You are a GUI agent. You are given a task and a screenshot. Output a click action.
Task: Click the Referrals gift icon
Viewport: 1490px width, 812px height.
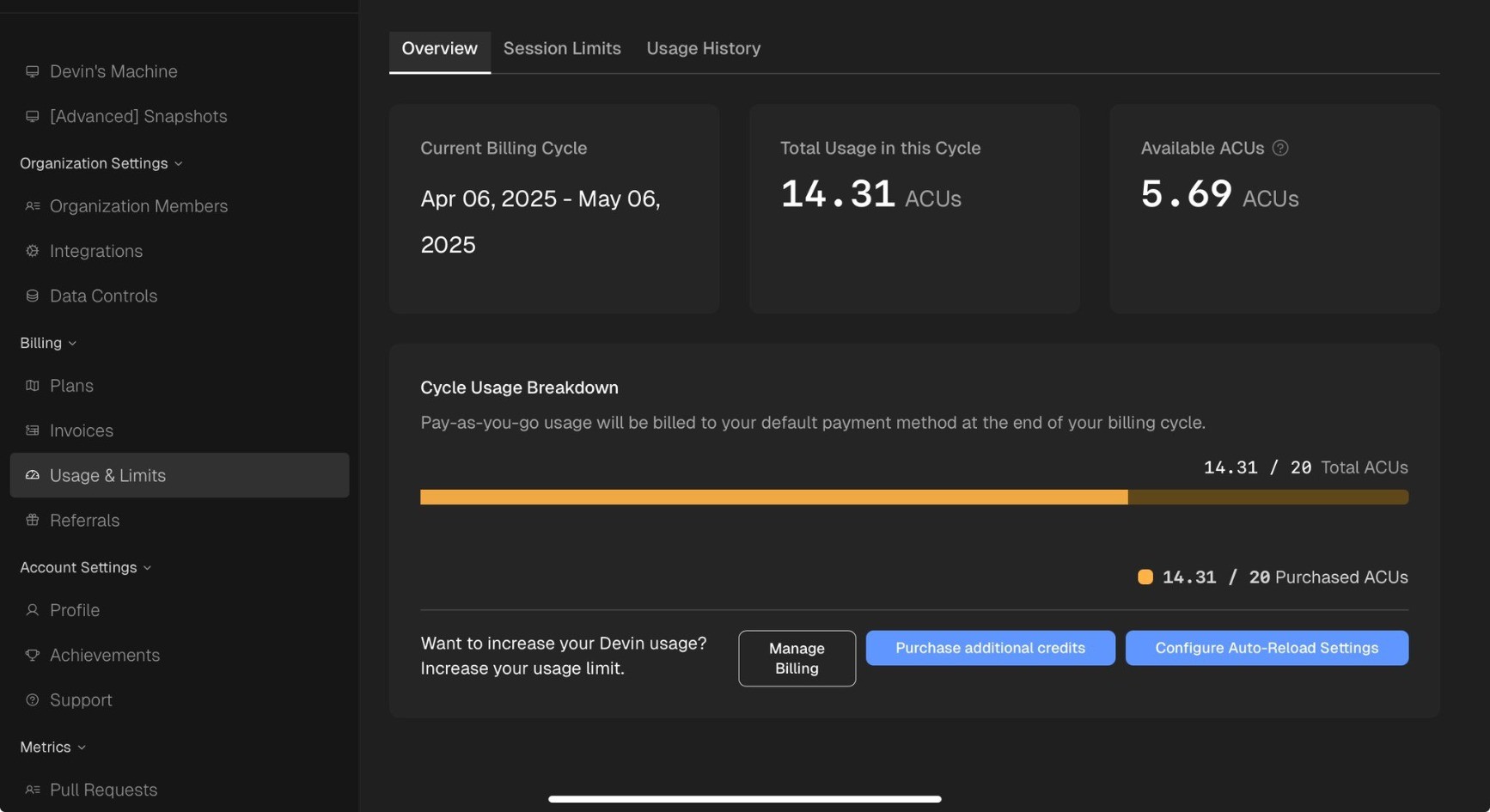click(32, 520)
